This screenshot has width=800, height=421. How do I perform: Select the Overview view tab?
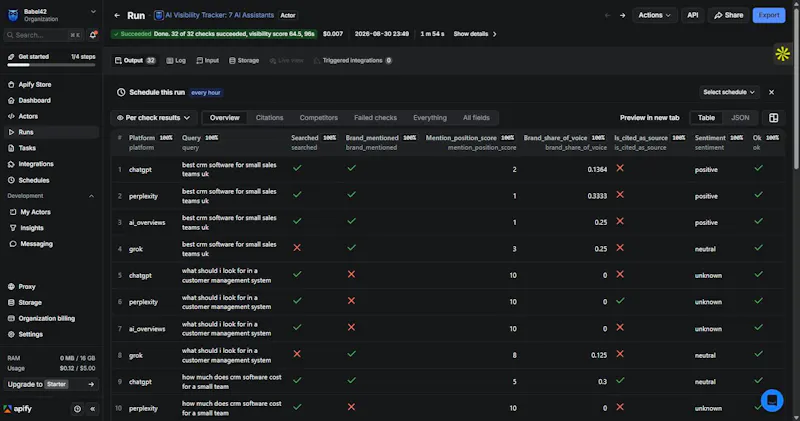coord(224,118)
